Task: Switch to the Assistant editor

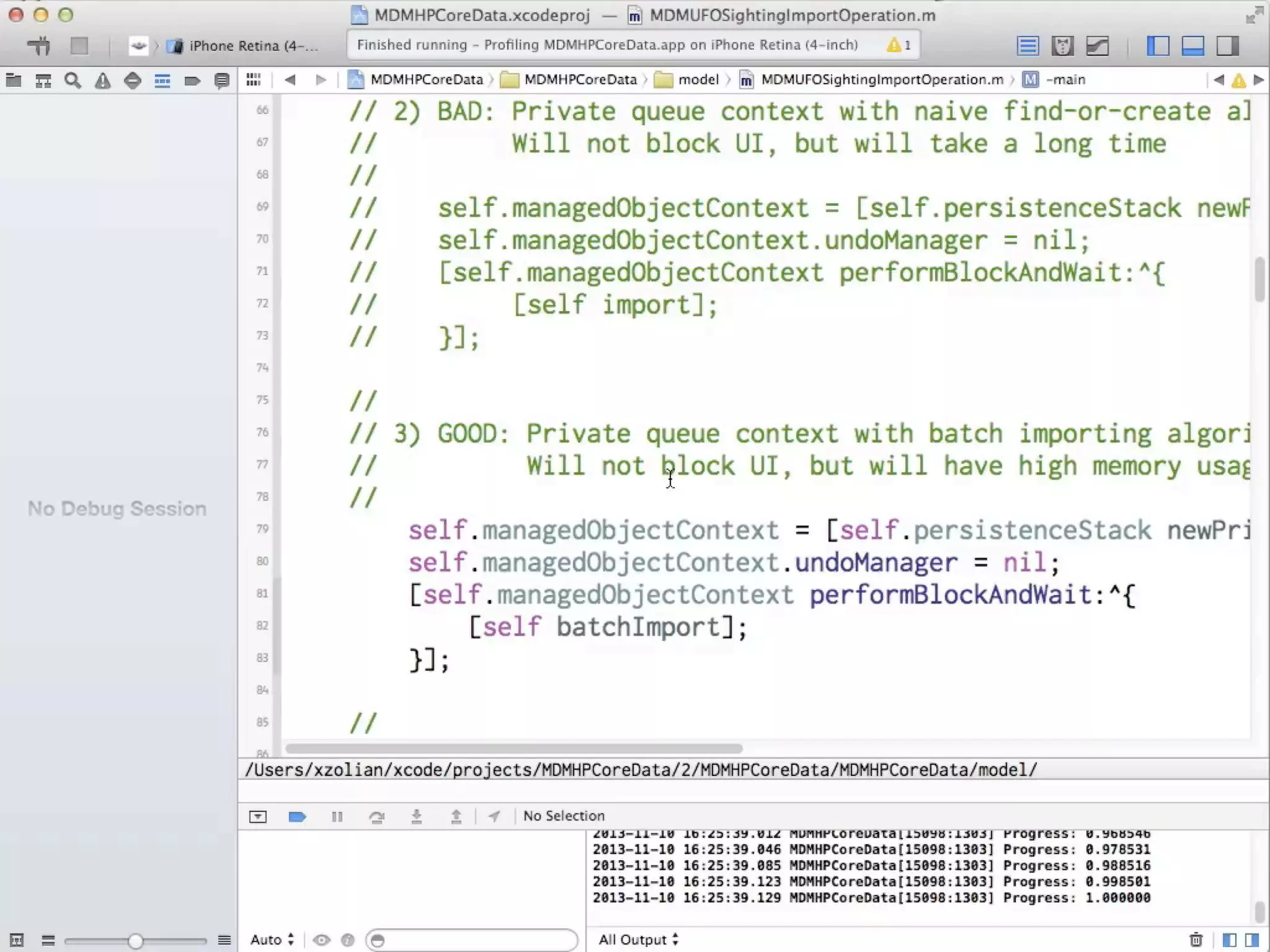Action: click(1062, 46)
